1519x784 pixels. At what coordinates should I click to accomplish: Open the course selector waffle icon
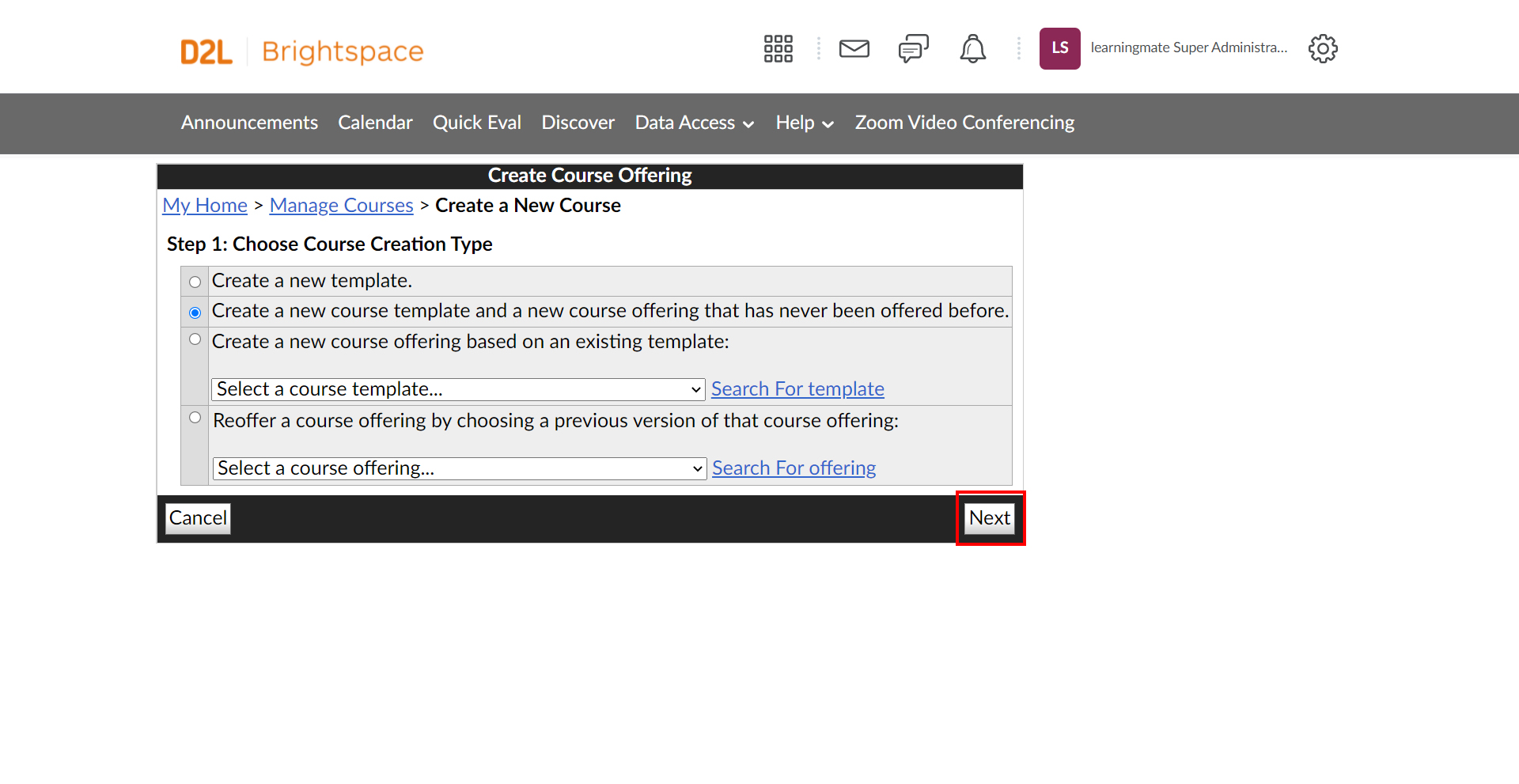coord(778,48)
